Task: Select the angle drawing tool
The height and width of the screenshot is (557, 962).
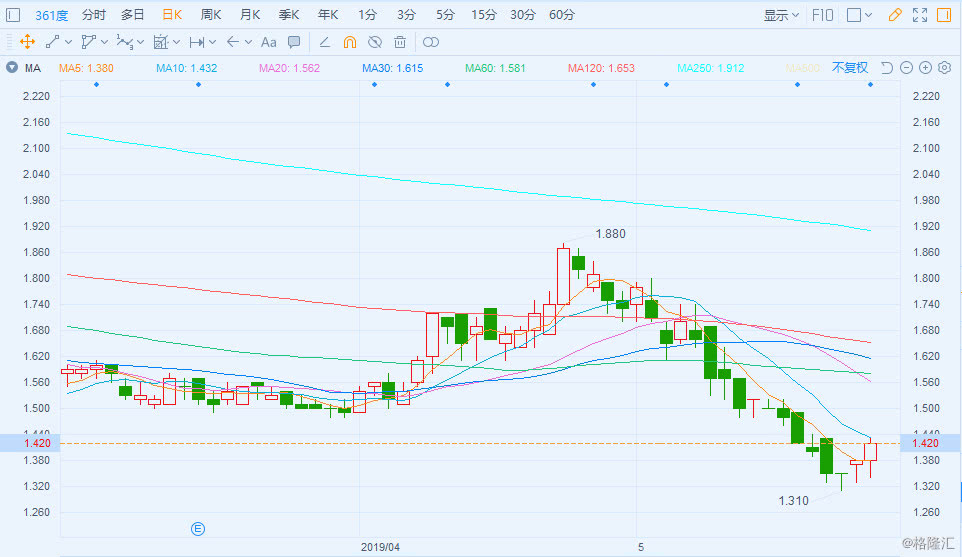Action: pos(325,42)
